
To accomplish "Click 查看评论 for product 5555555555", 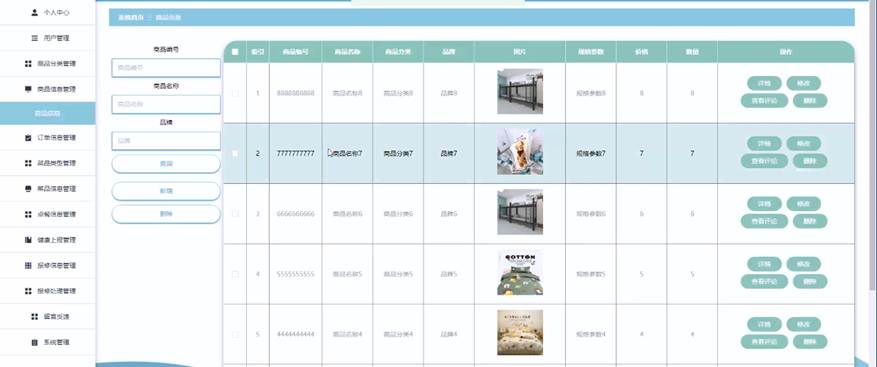I will click(x=764, y=281).
